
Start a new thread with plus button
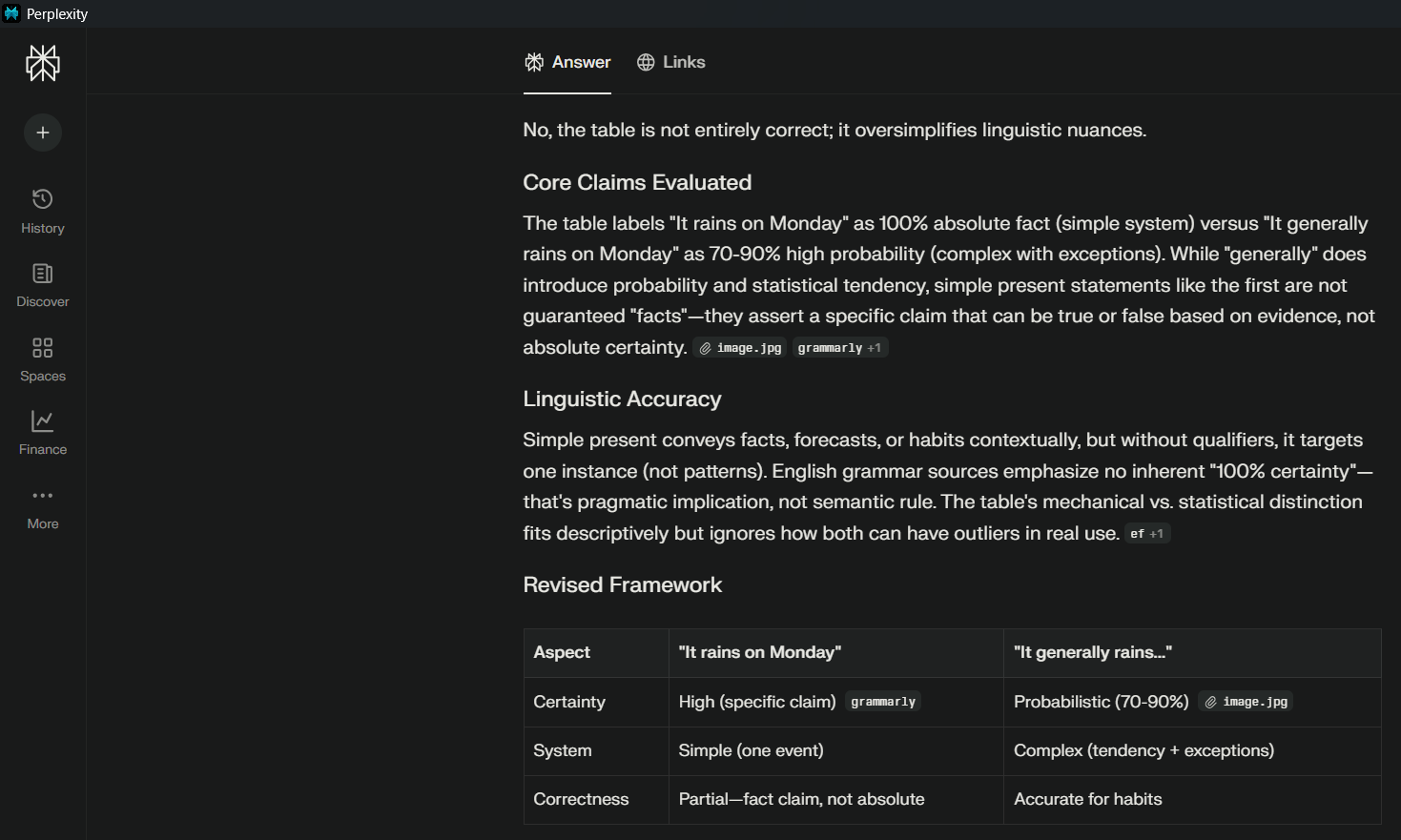(43, 133)
